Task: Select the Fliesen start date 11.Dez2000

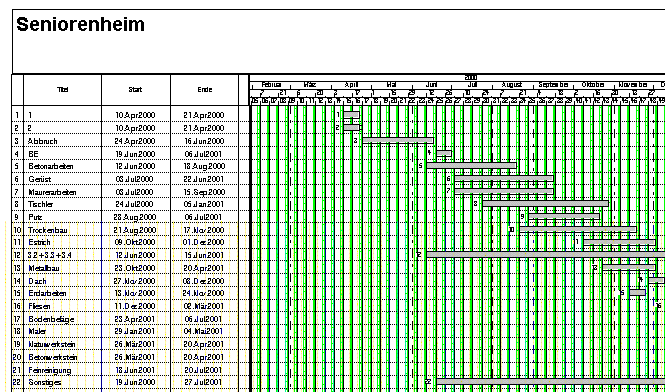Action: click(x=136, y=306)
